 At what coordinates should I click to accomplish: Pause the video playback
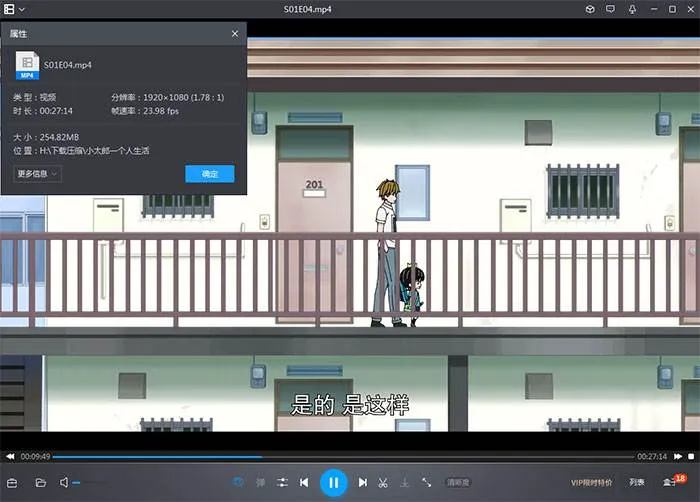pyautogui.click(x=333, y=482)
